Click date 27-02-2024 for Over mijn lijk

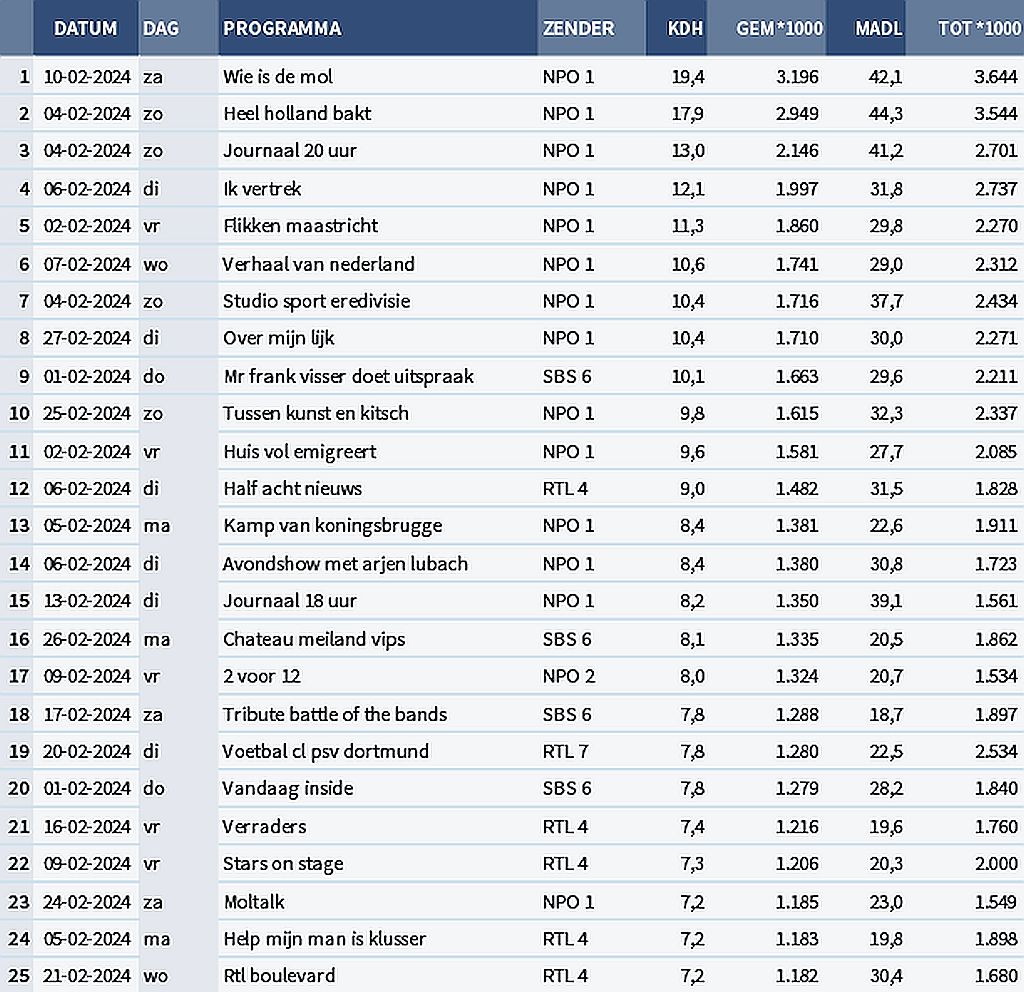pos(87,338)
